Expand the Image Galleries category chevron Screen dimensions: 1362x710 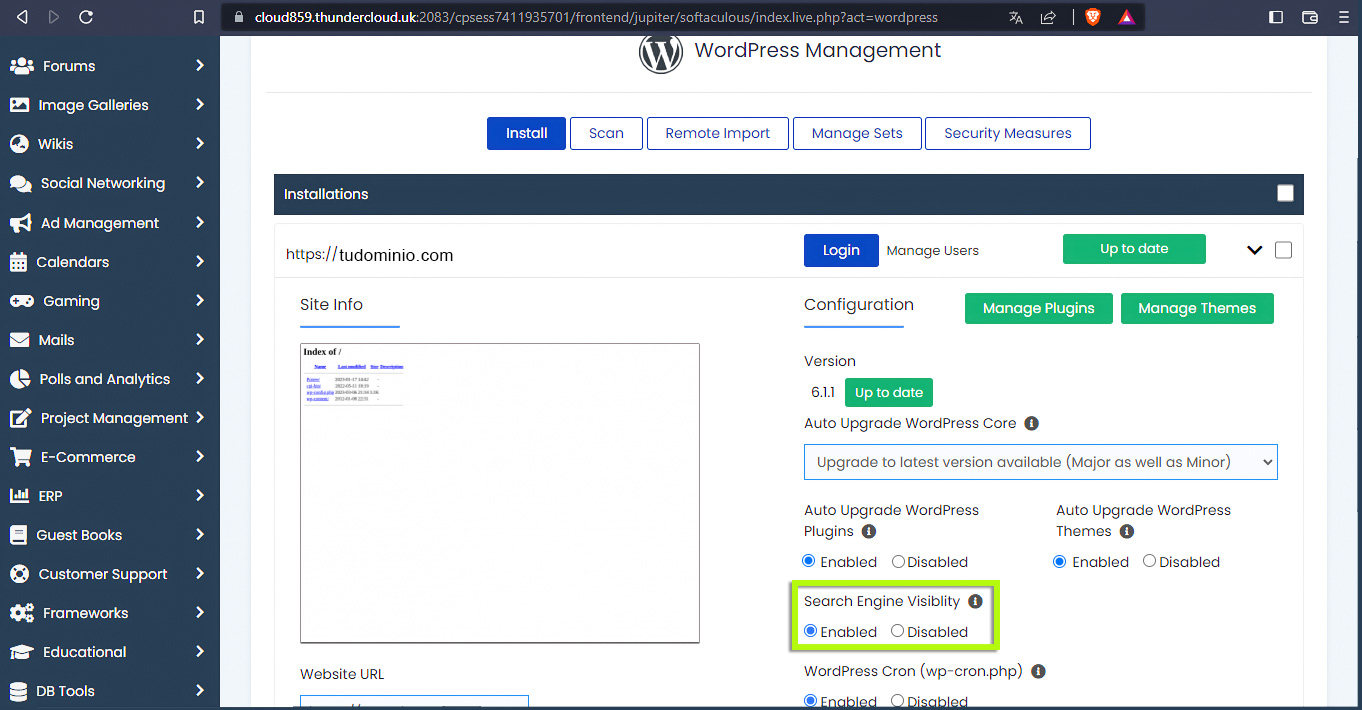click(200, 104)
